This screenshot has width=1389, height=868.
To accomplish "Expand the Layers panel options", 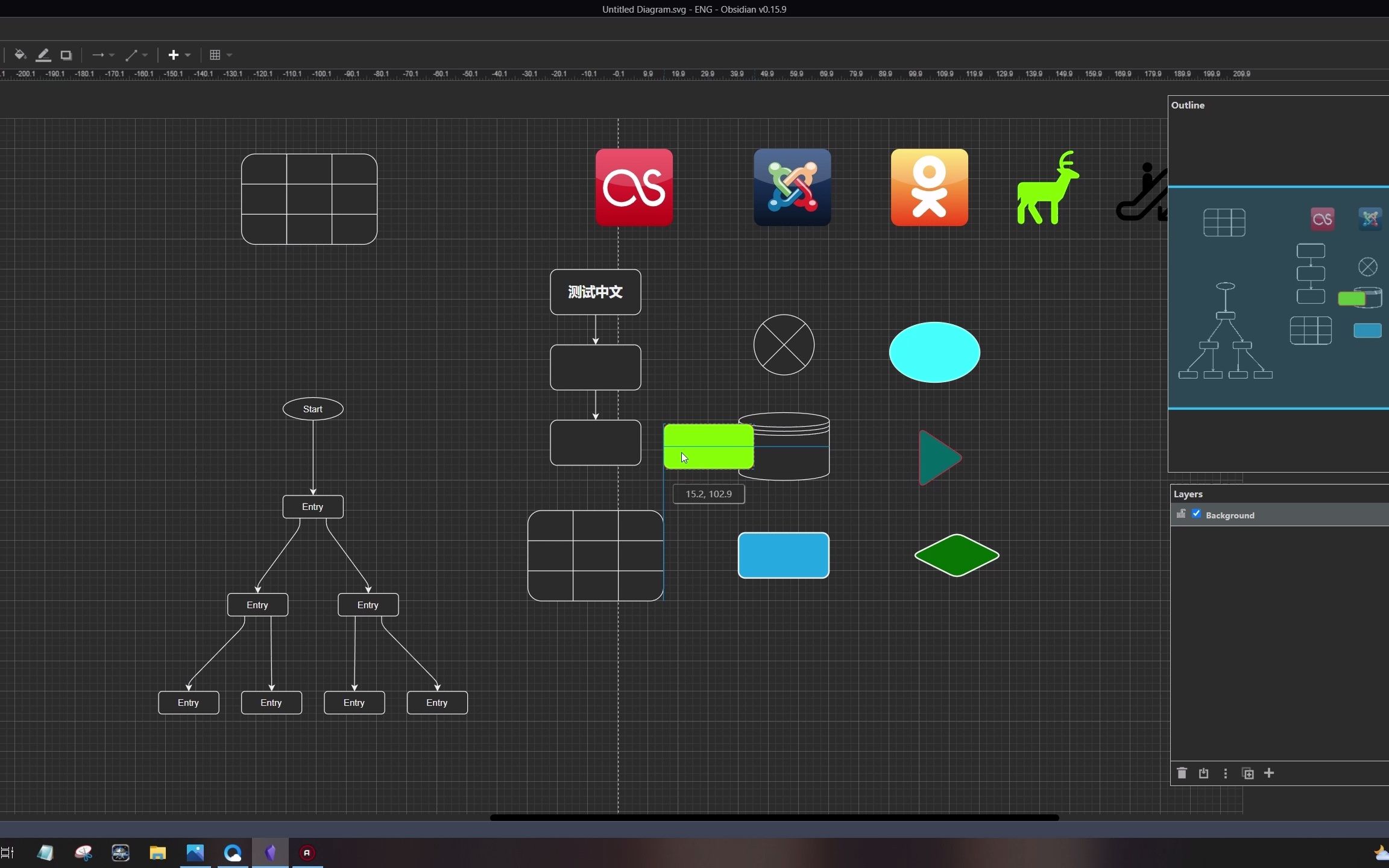I will [1225, 773].
